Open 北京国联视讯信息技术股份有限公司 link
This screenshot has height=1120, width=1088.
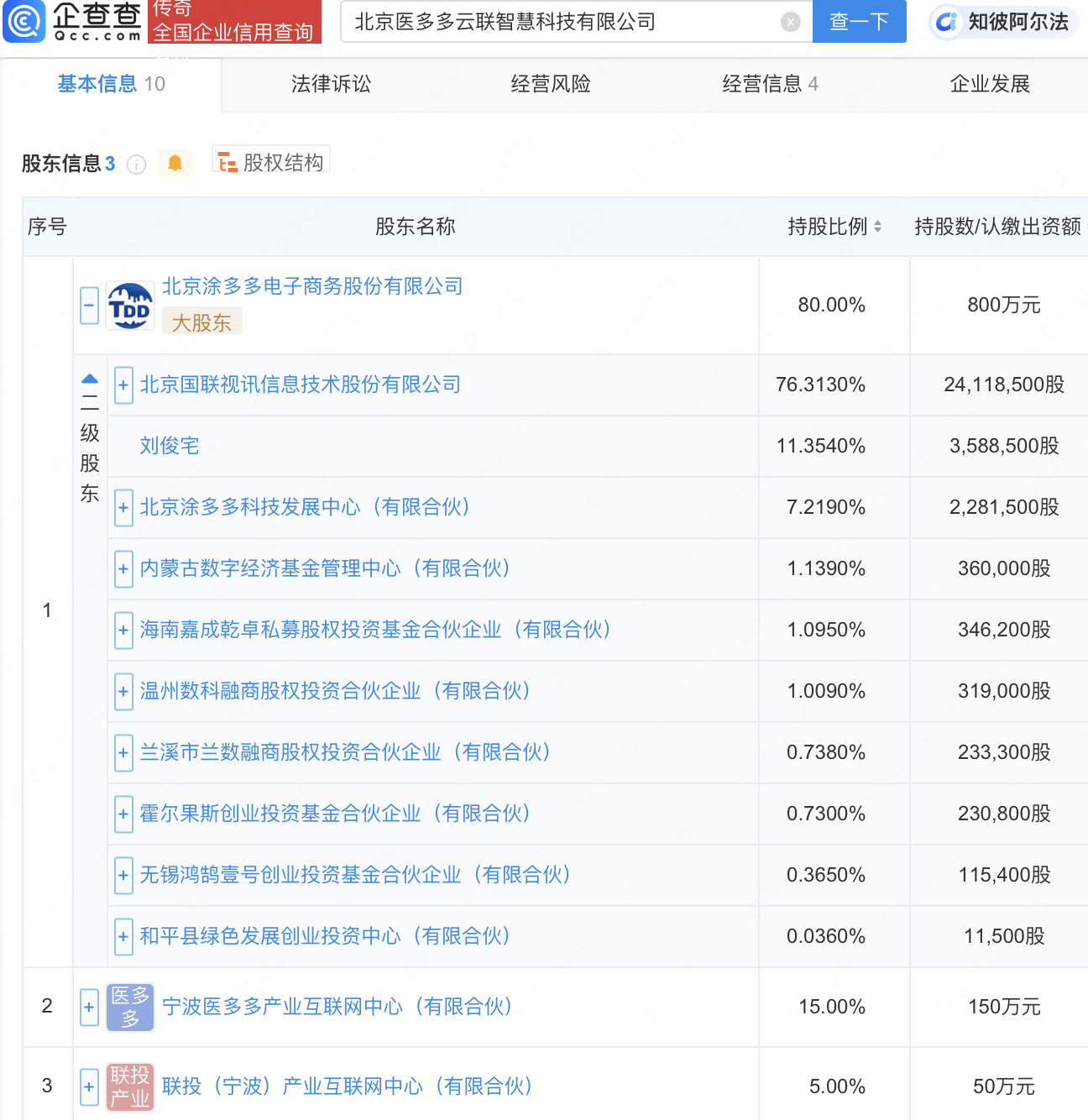point(301,385)
